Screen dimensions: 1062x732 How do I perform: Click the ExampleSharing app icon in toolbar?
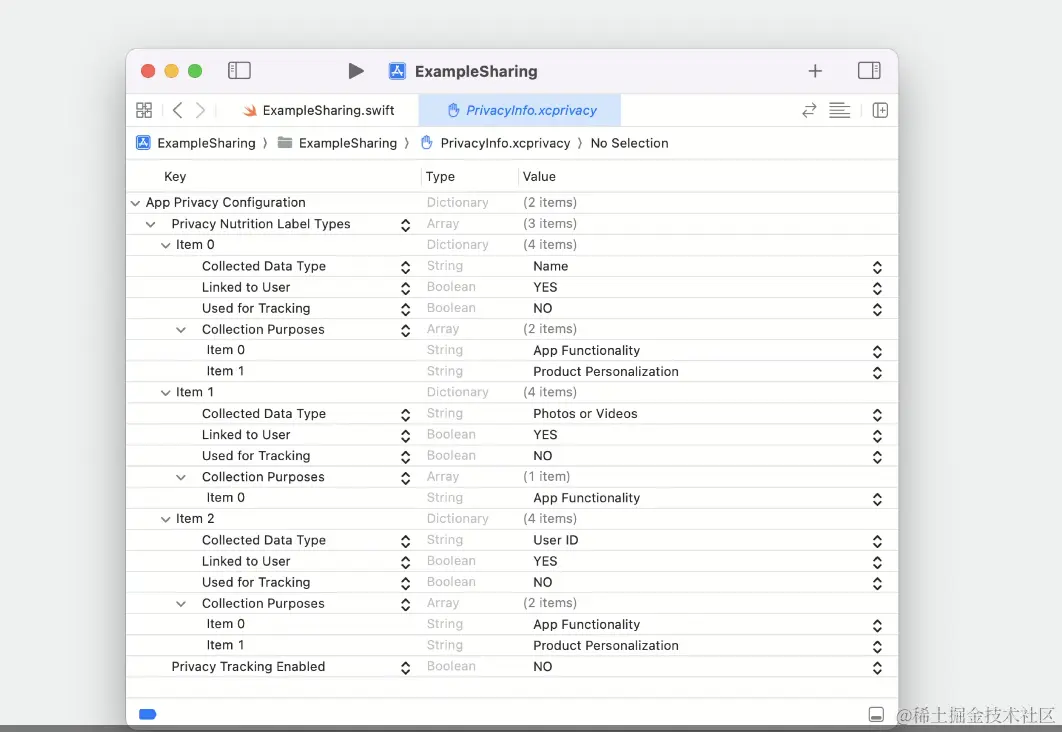(397, 71)
